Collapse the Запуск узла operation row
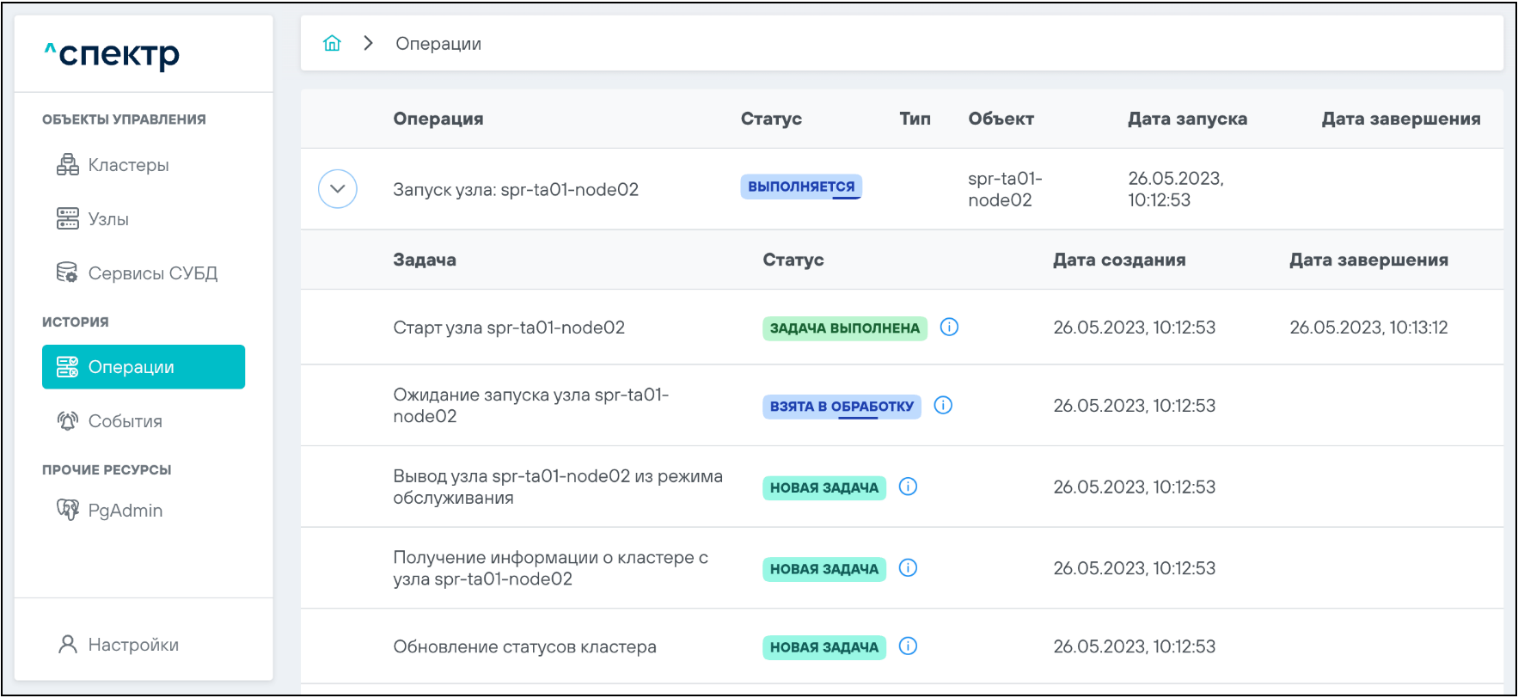The image size is (1518, 698). click(337, 188)
